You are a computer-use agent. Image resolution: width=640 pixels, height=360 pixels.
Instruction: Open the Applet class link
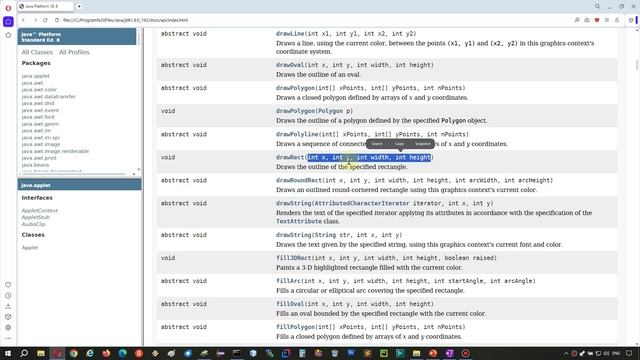tap(30, 248)
